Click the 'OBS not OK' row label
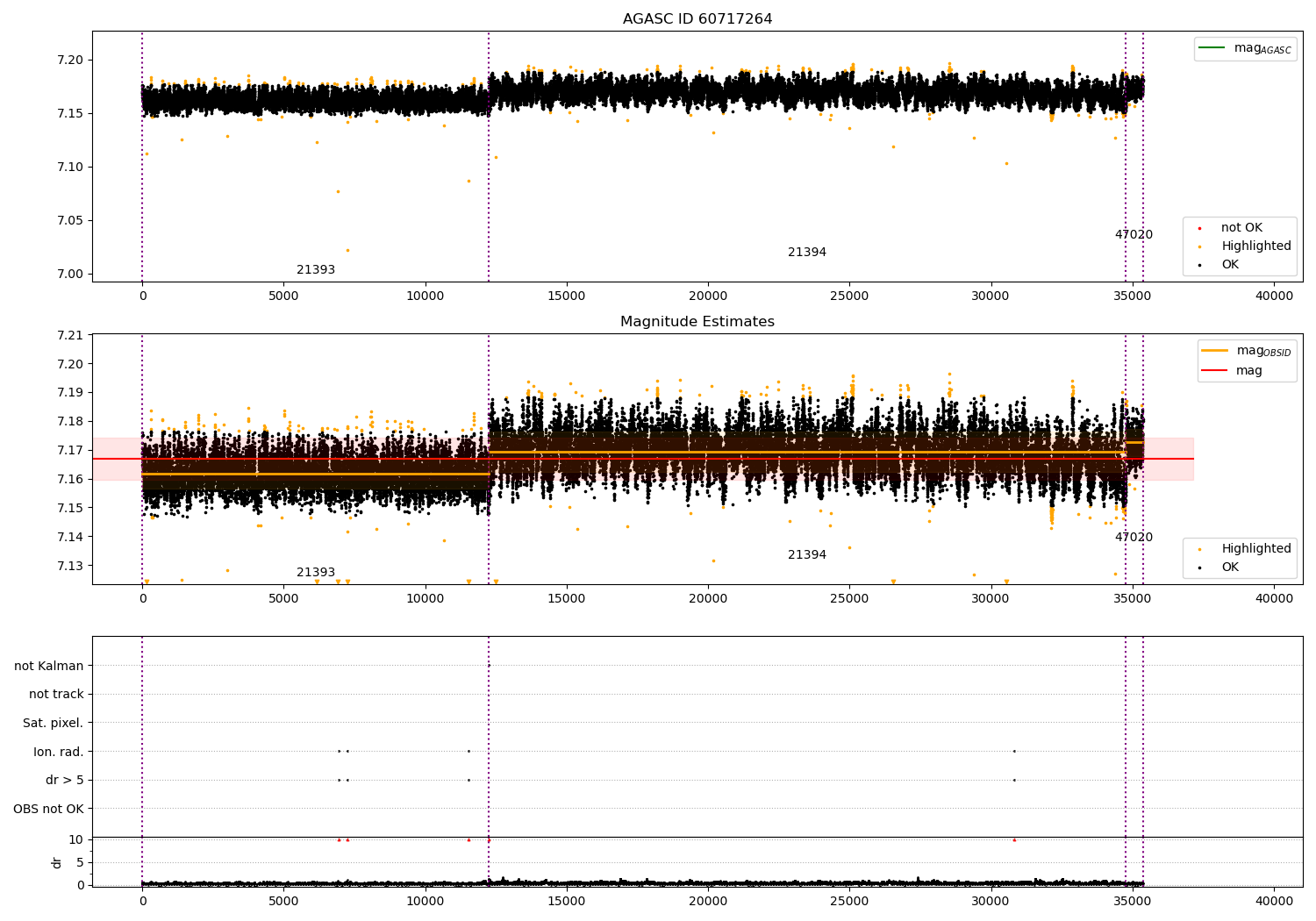This screenshot has height=921, width=1316. click(48, 809)
